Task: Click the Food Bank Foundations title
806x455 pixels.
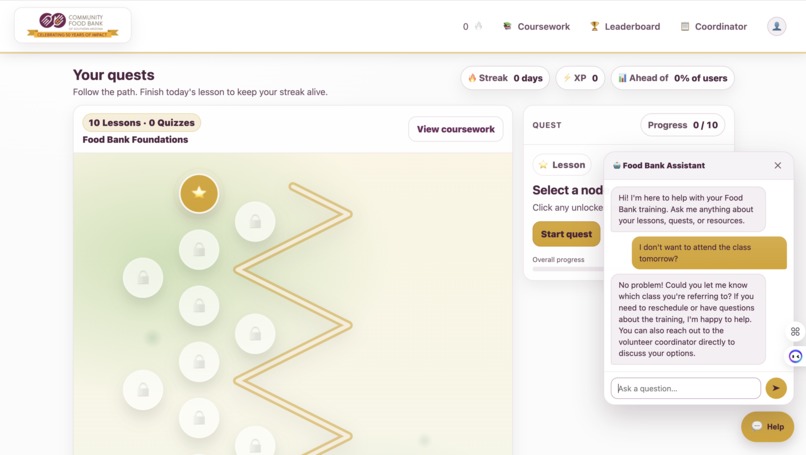Action: point(135,139)
